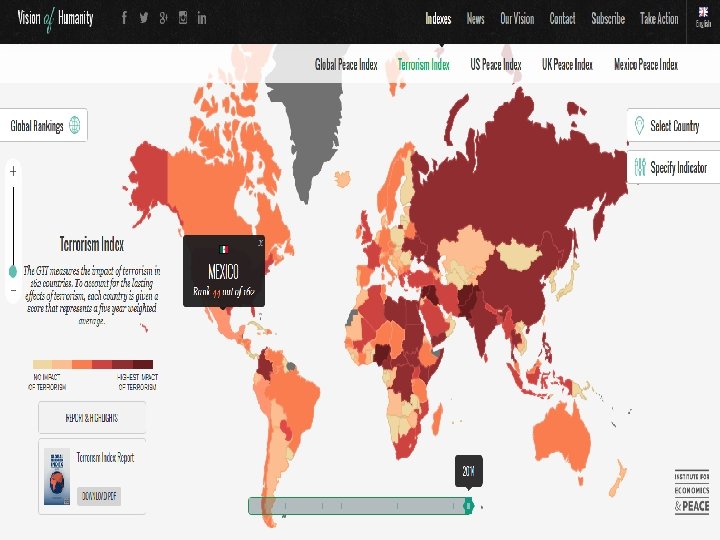Click the sliders icon beside Specify Indicator

tap(640, 167)
